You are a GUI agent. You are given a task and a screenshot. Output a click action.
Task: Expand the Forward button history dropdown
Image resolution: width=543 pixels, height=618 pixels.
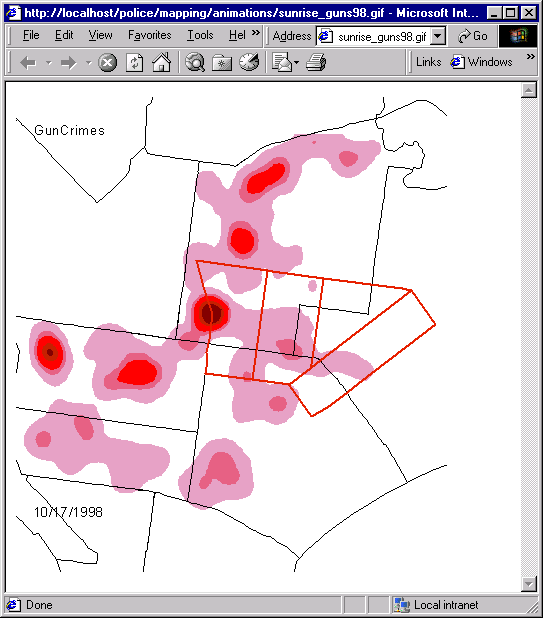[x=89, y=62]
